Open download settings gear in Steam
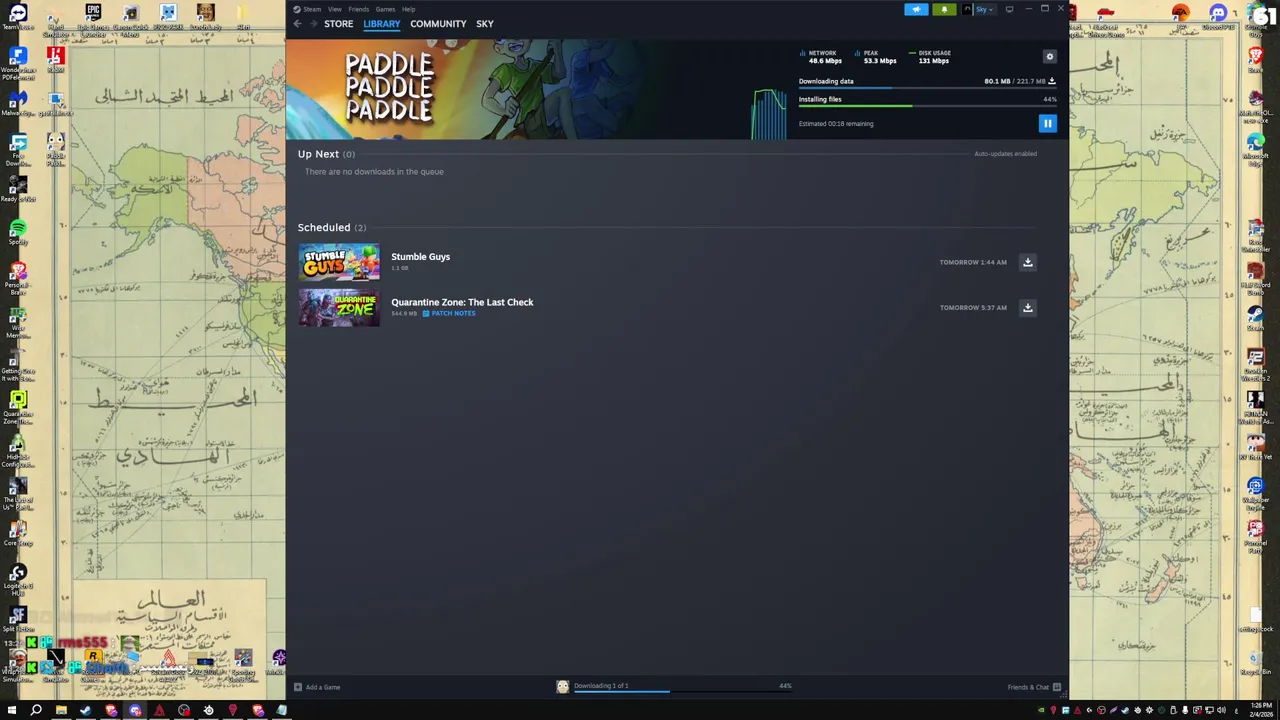This screenshot has height=720, width=1280. coord(1049,57)
